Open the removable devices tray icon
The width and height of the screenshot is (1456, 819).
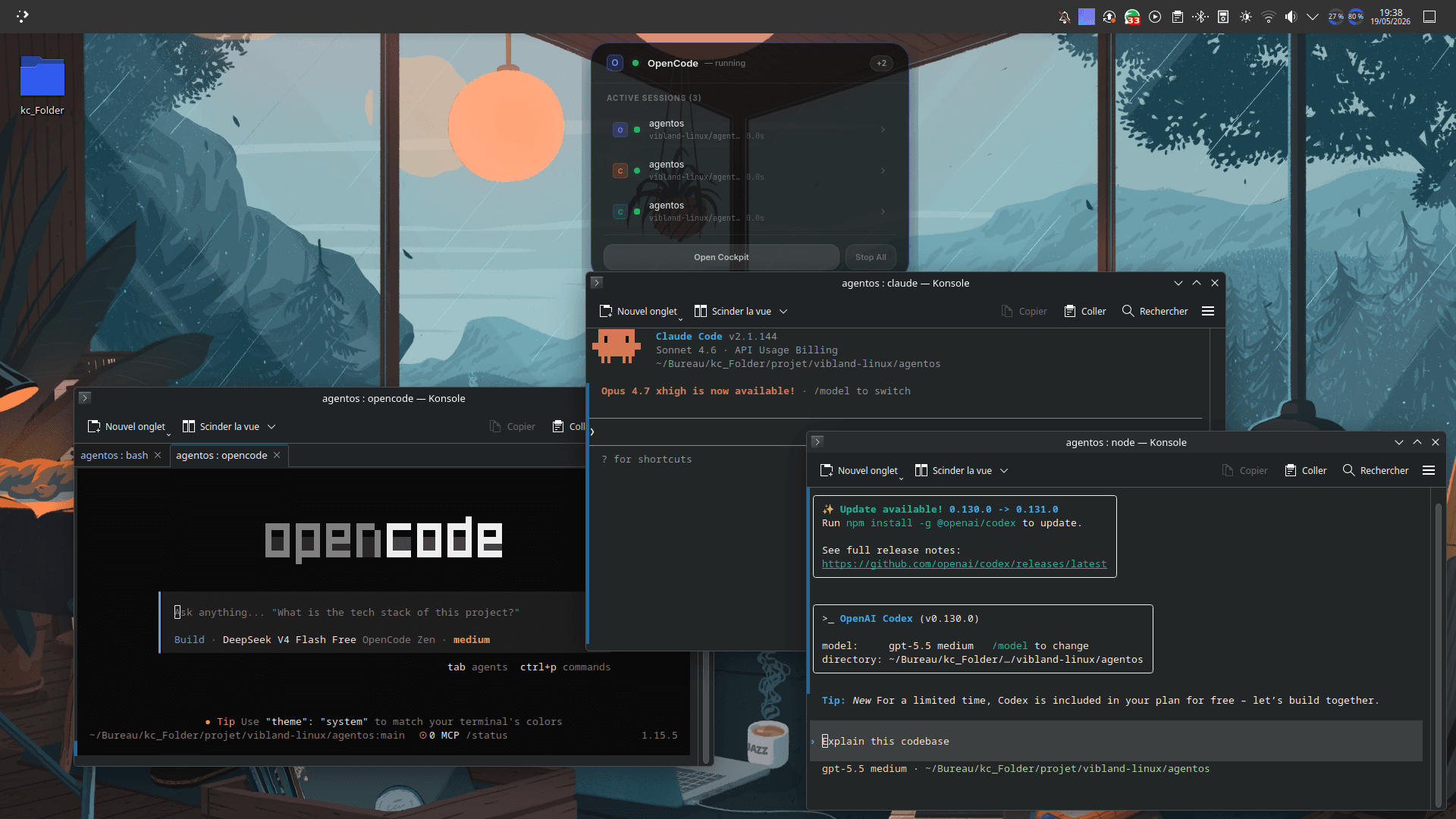pos(1223,17)
